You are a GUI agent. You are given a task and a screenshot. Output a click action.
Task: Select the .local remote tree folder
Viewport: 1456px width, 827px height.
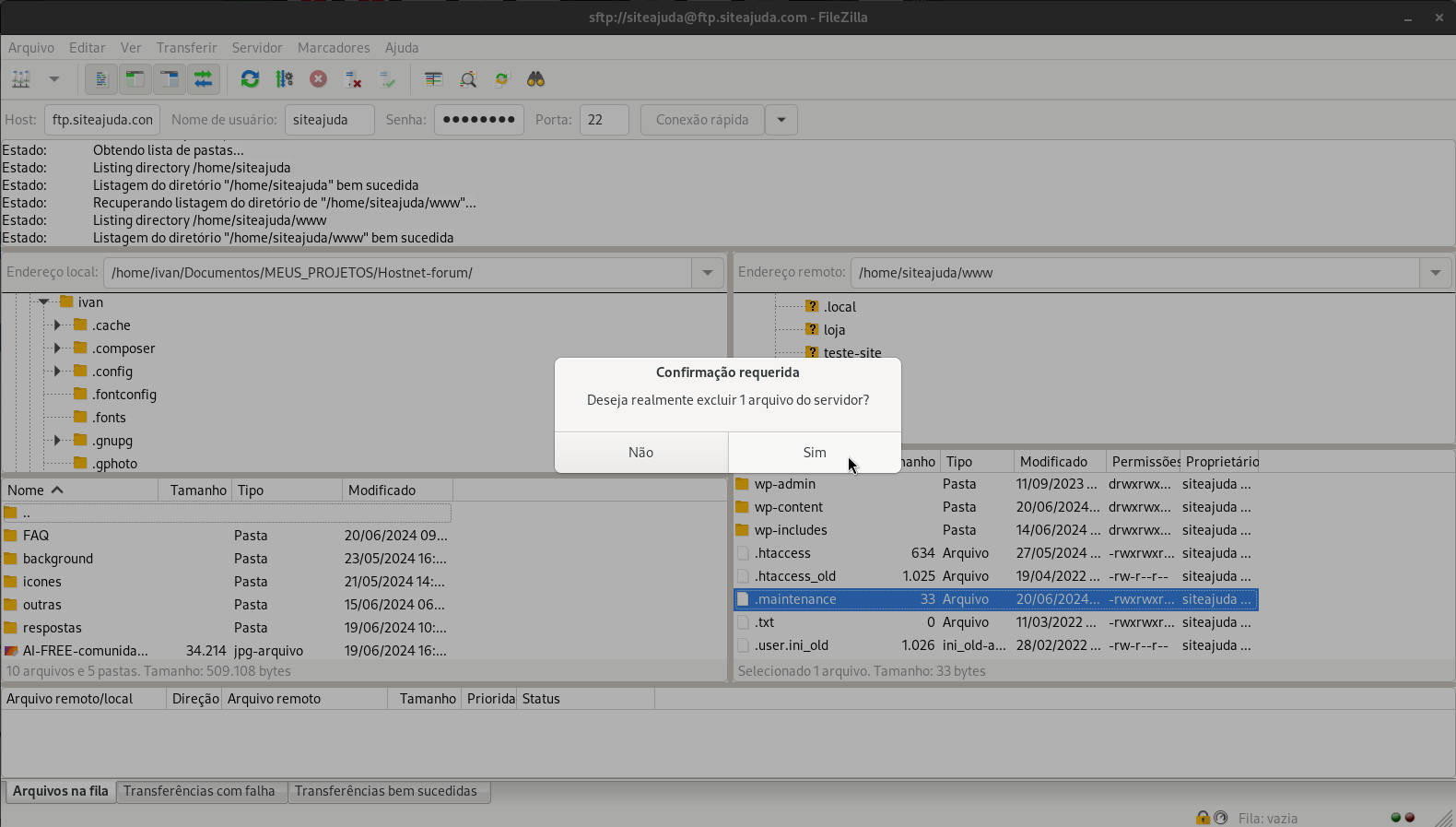pyautogui.click(x=840, y=306)
